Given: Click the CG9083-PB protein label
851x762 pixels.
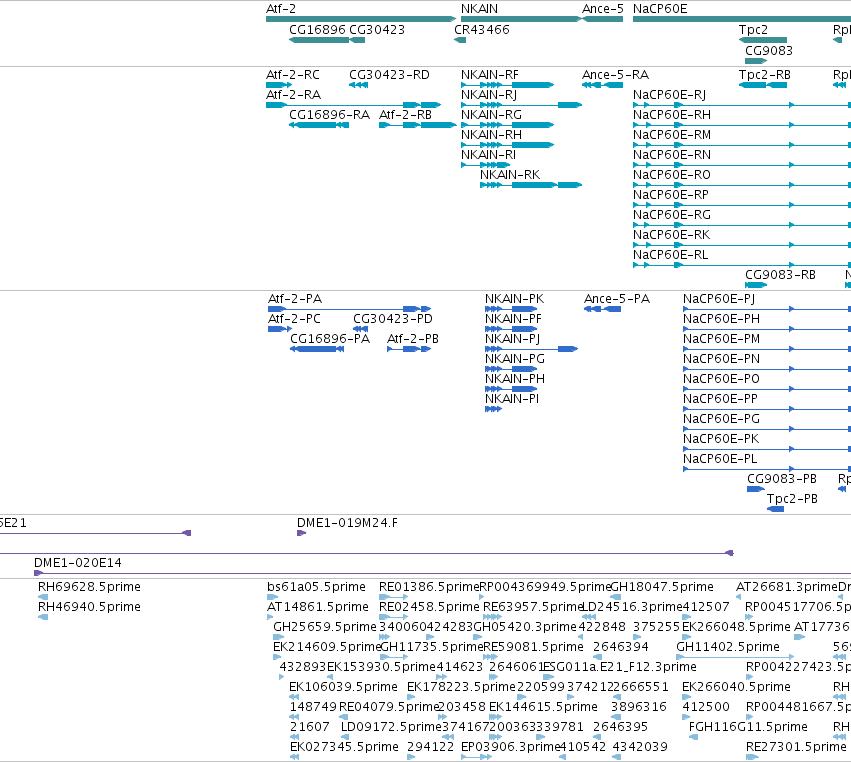Looking at the screenshot, I should tap(782, 479).
